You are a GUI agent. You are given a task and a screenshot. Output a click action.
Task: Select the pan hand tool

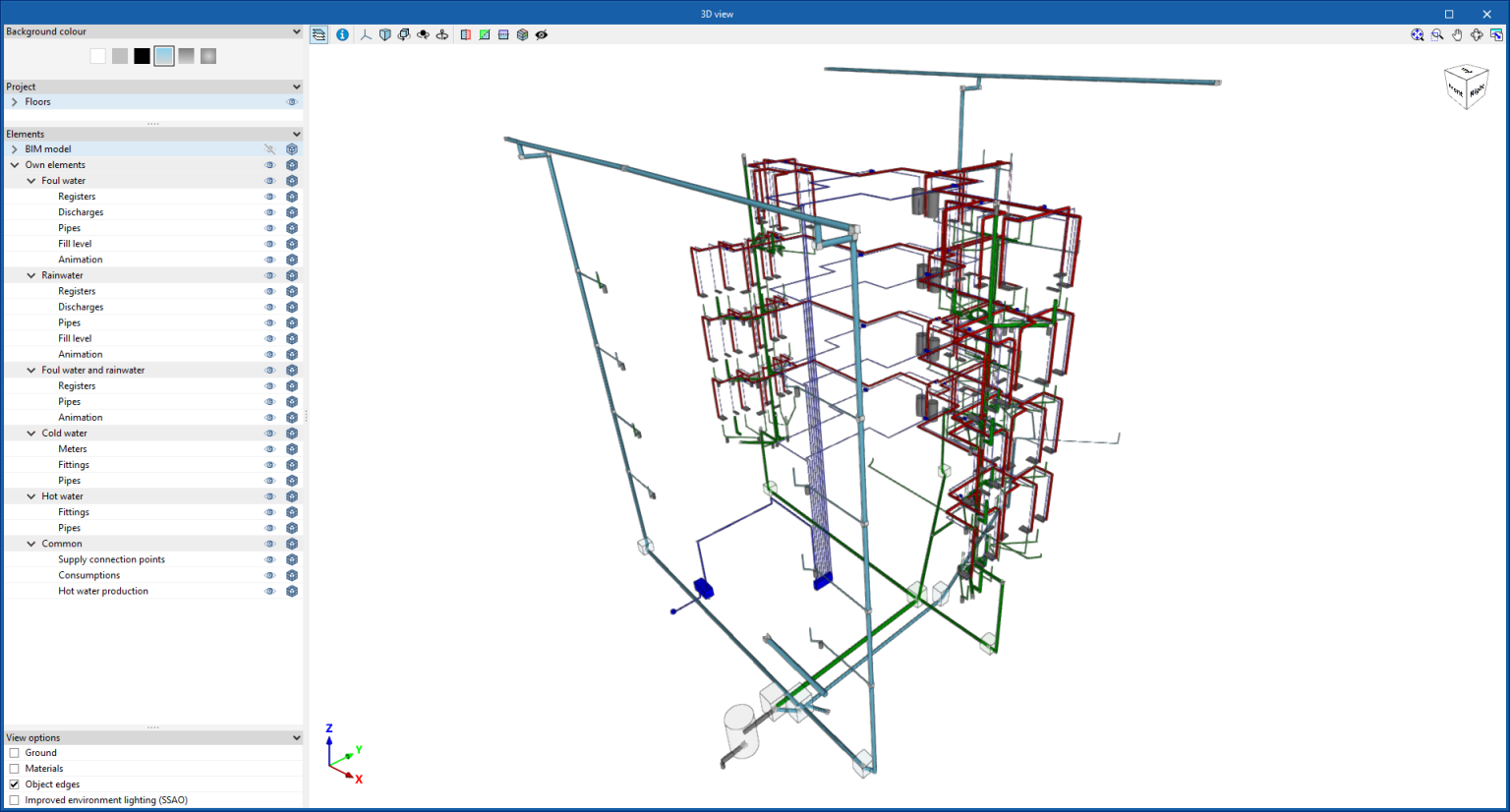pyautogui.click(x=1457, y=34)
